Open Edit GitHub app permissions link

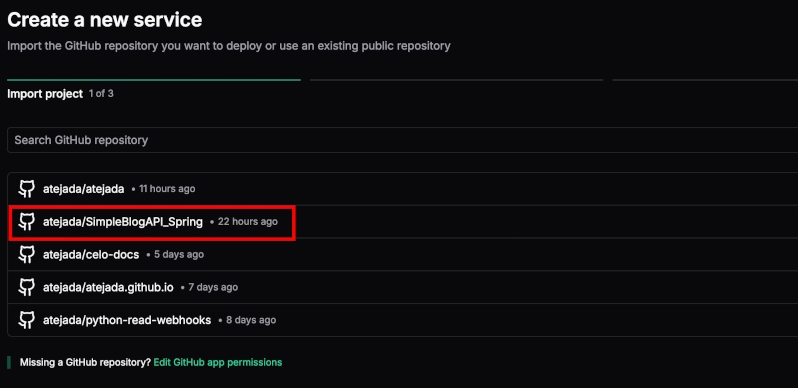[218, 362]
